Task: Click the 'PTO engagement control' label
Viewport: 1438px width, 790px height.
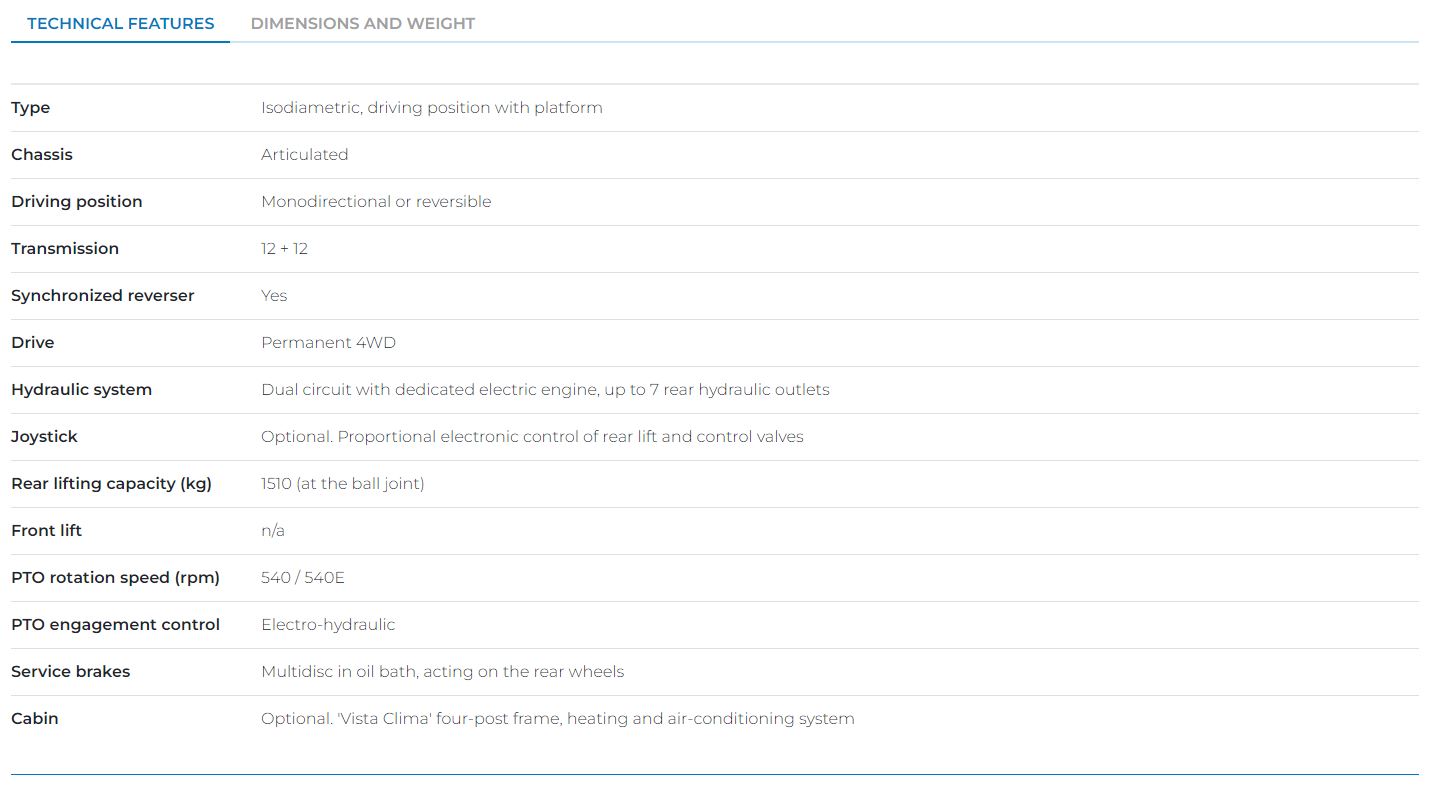Action: (115, 625)
